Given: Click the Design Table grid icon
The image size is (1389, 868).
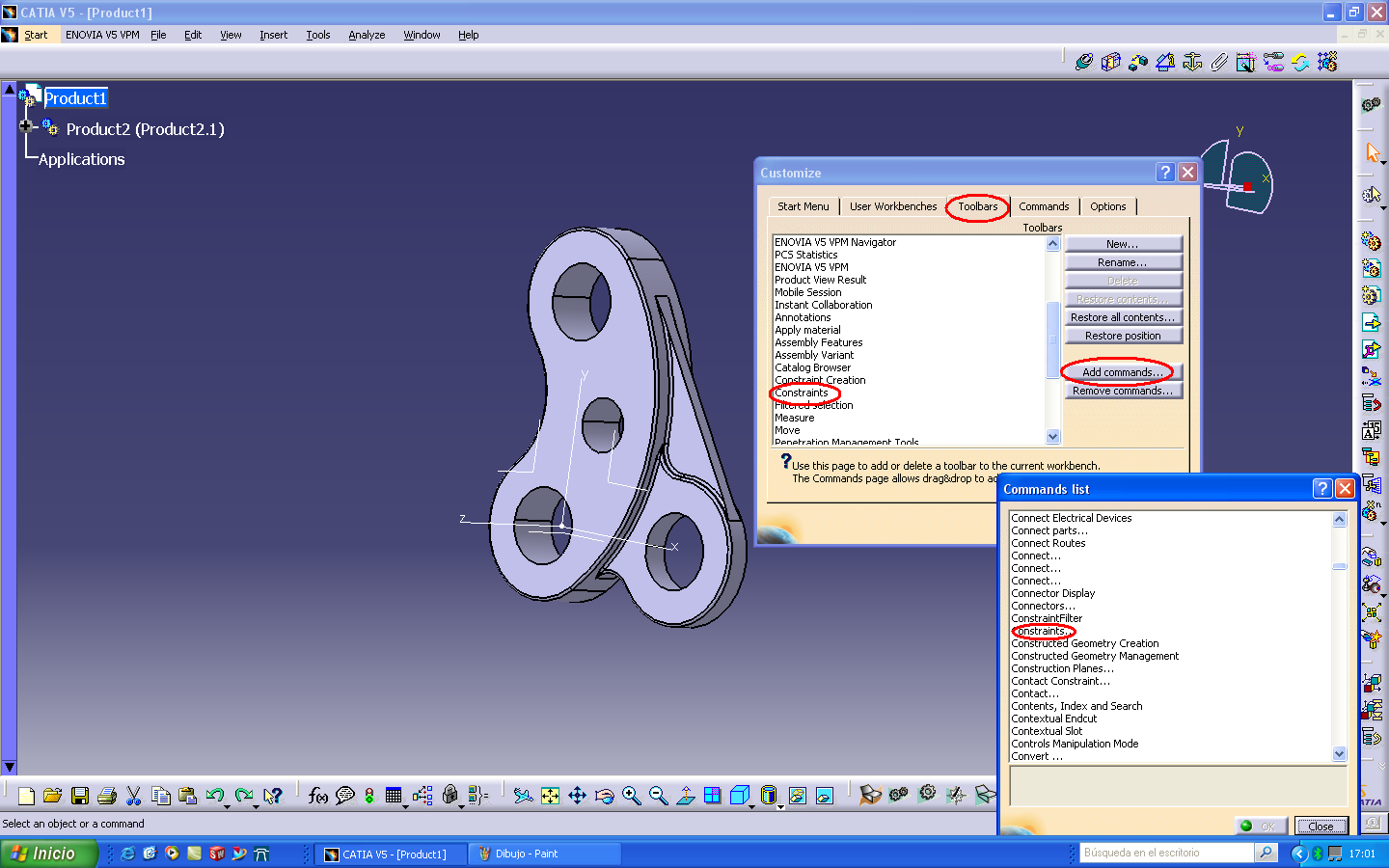Looking at the screenshot, I should (x=394, y=796).
